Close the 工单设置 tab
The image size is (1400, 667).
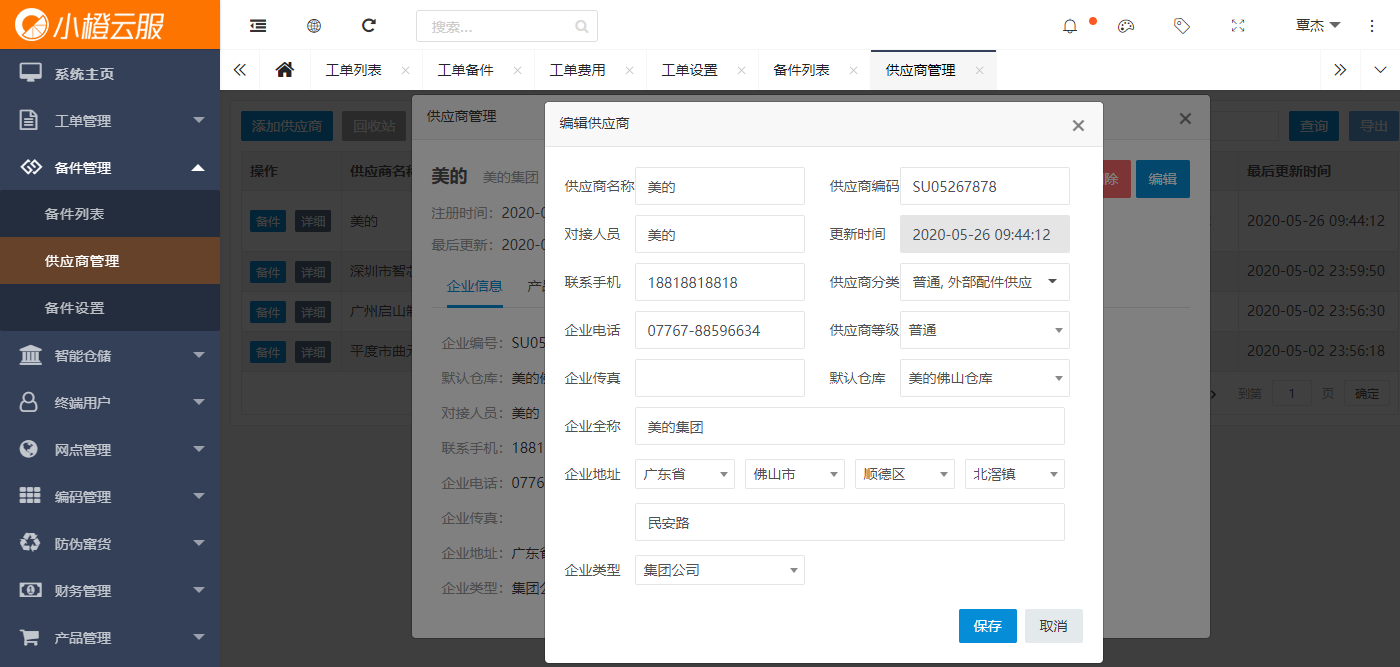pyautogui.click(x=741, y=70)
